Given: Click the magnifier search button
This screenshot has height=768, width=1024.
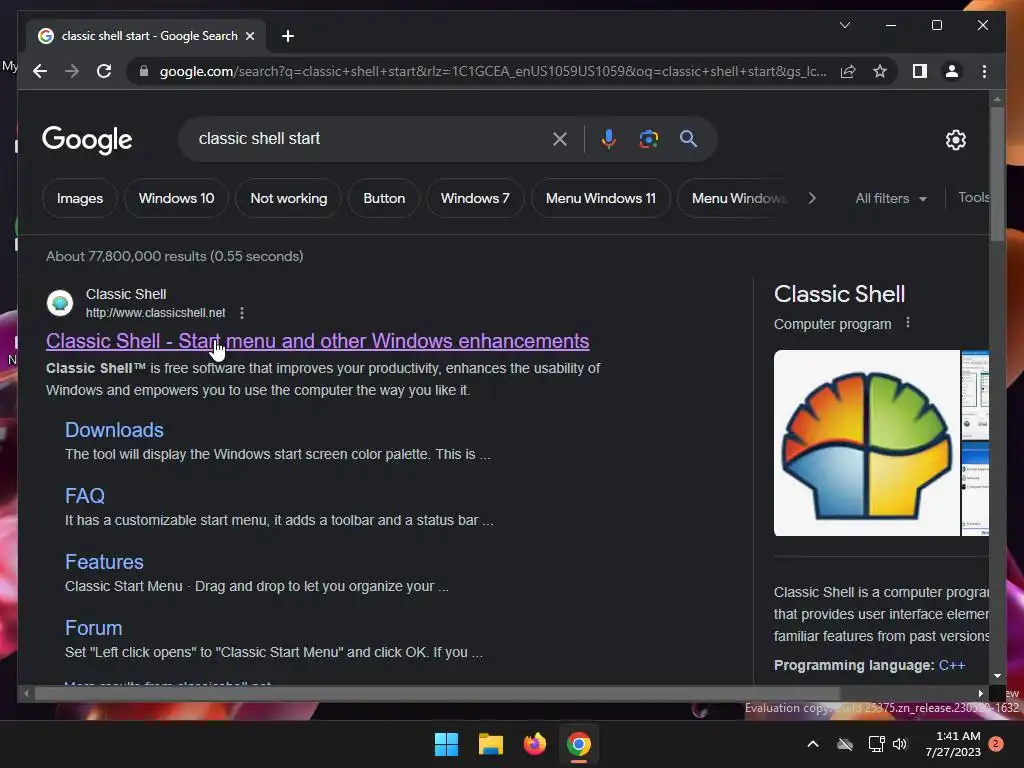Looking at the screenshot, I should coord(688,138).
